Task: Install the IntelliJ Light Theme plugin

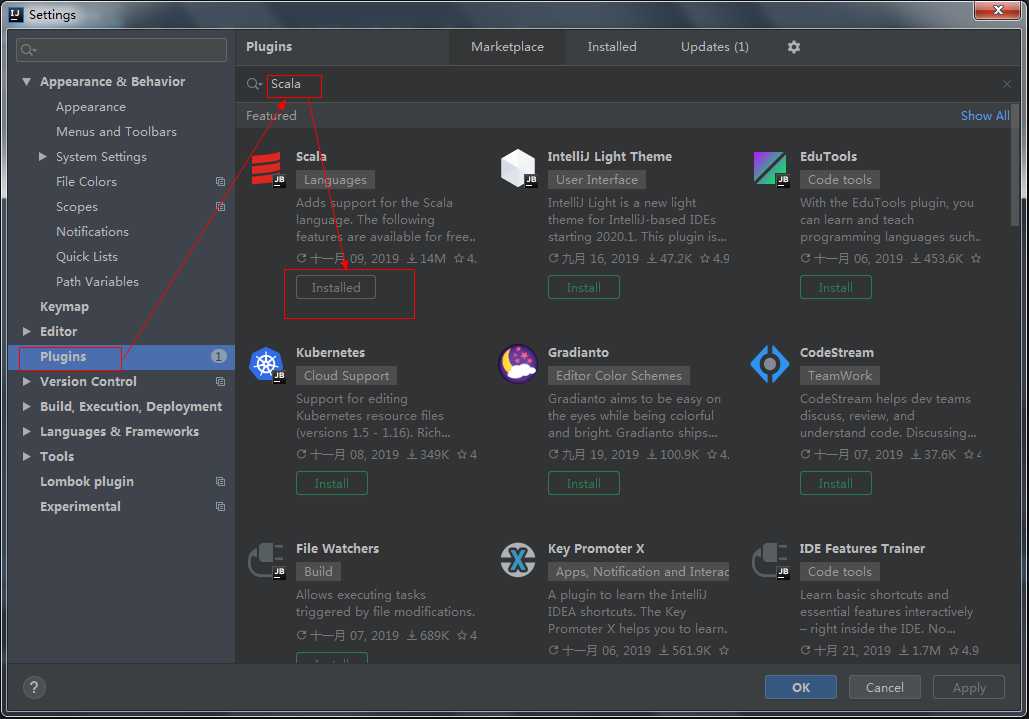Action: click(583, 287)
